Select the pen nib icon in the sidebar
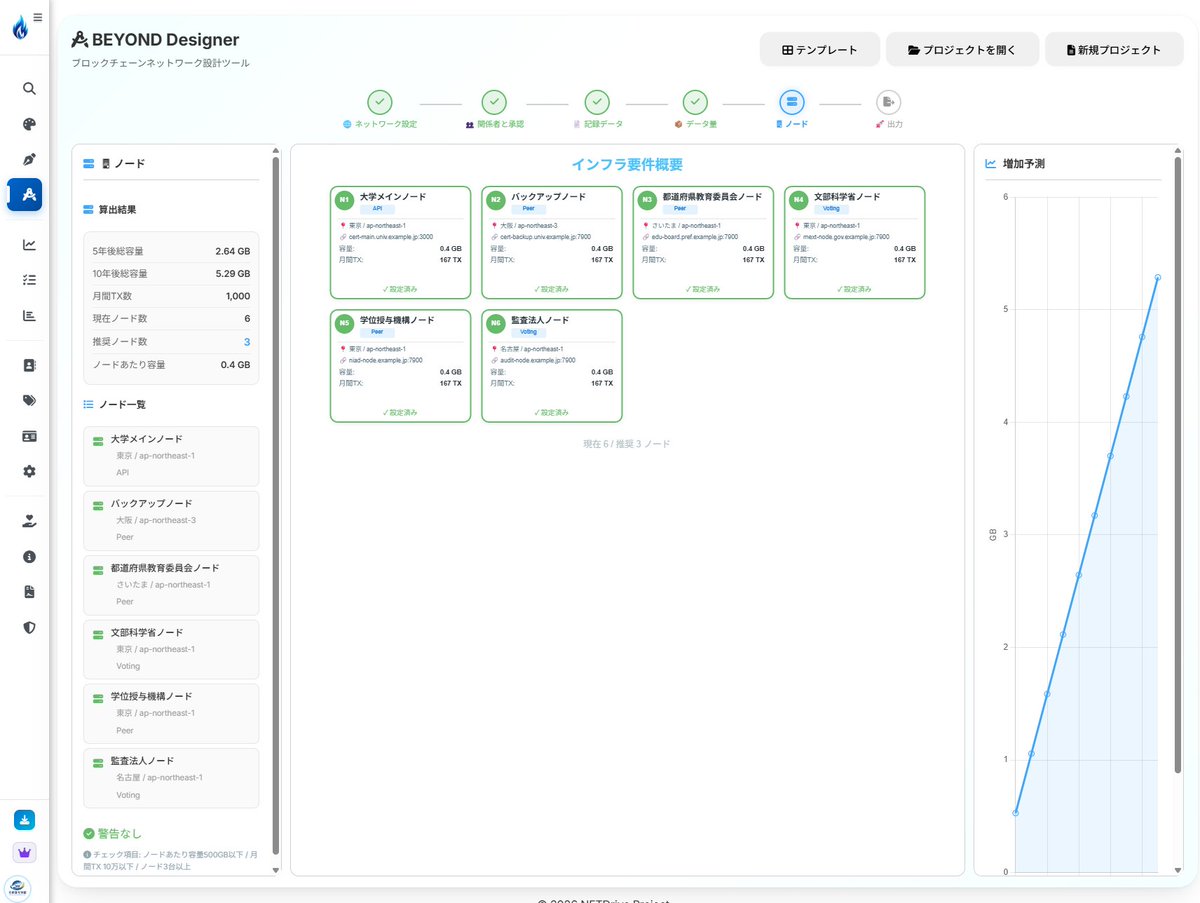This screenshot has width=1200, height=903. [29, 159]
